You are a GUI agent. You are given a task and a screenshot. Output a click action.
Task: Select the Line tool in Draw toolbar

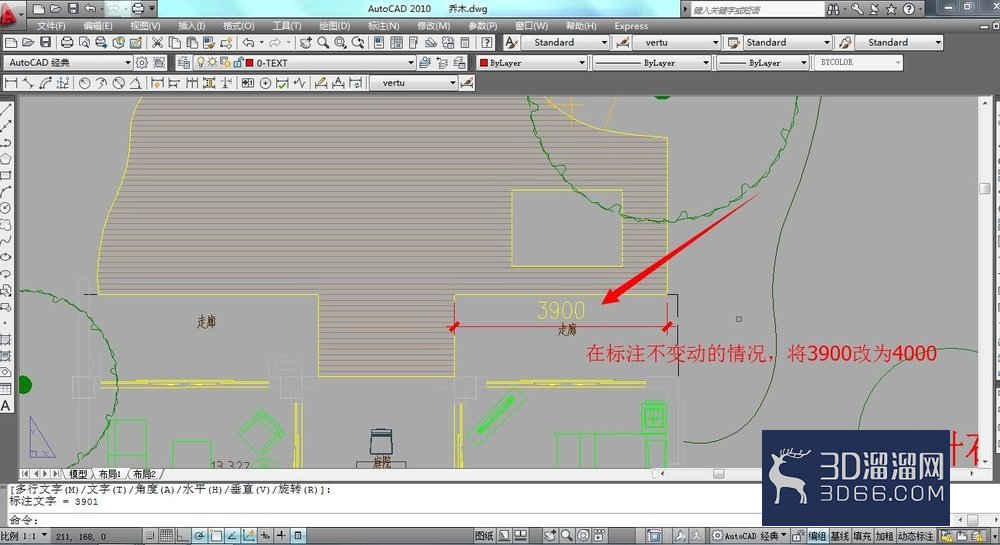[x=6, y=110]
